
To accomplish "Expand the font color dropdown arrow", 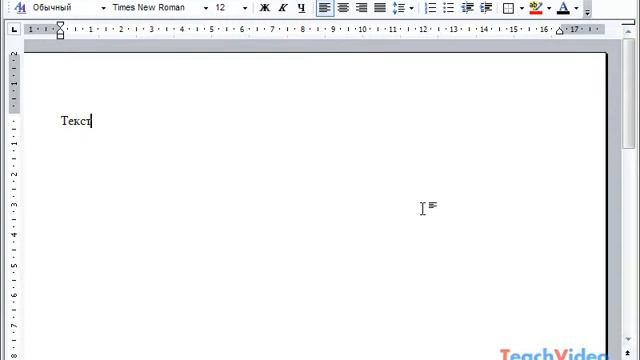I will [x=576, y=8].
